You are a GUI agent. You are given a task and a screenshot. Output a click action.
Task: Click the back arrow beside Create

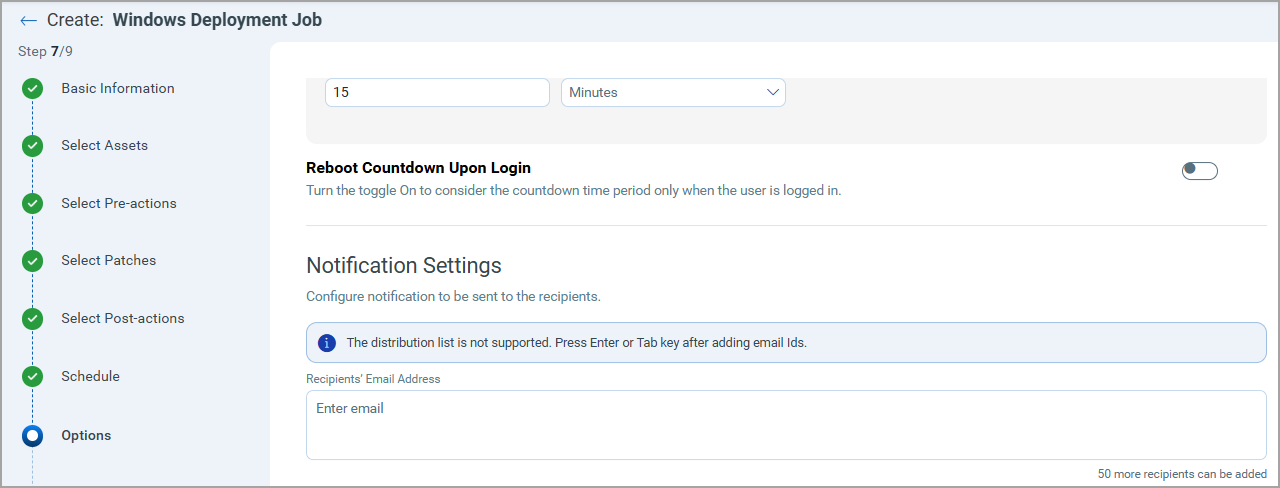(28, 21)
